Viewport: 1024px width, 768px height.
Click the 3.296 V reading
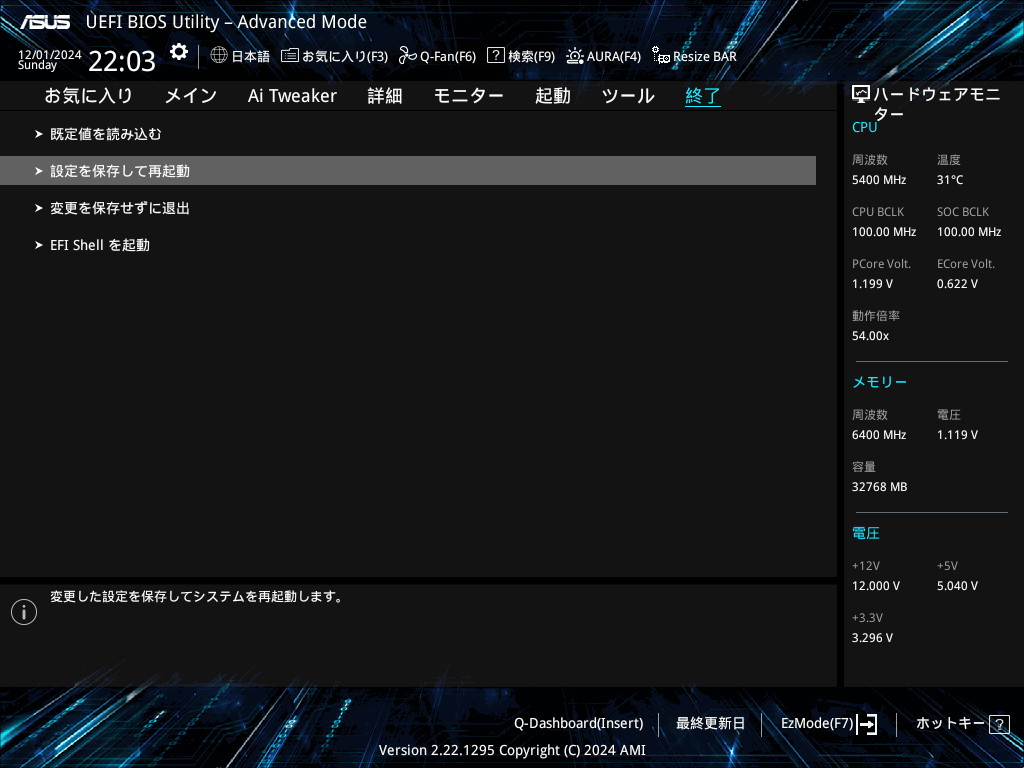[x=872, y=638]
